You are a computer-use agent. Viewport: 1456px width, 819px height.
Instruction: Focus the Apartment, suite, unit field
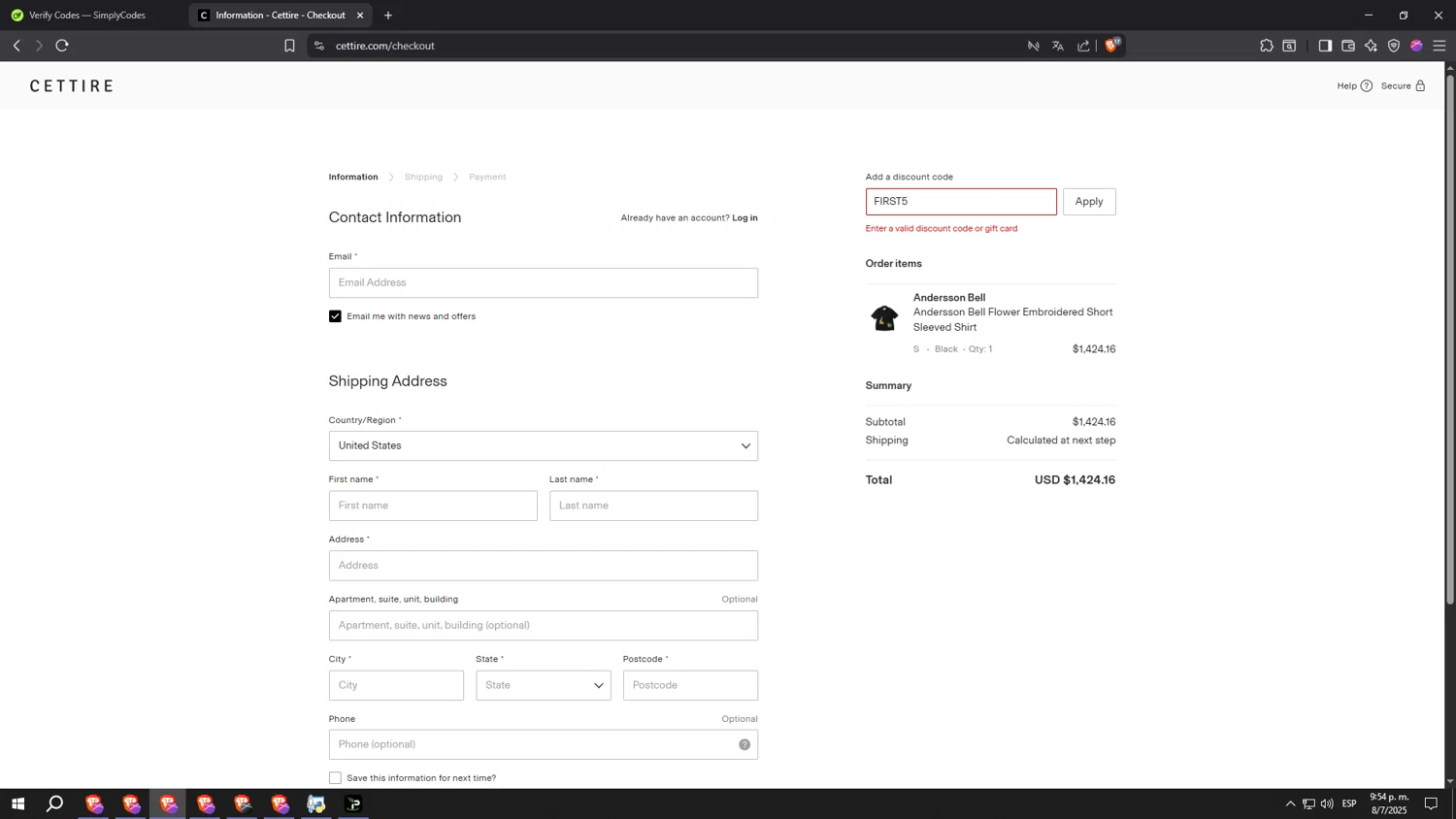tap(544, 626)
